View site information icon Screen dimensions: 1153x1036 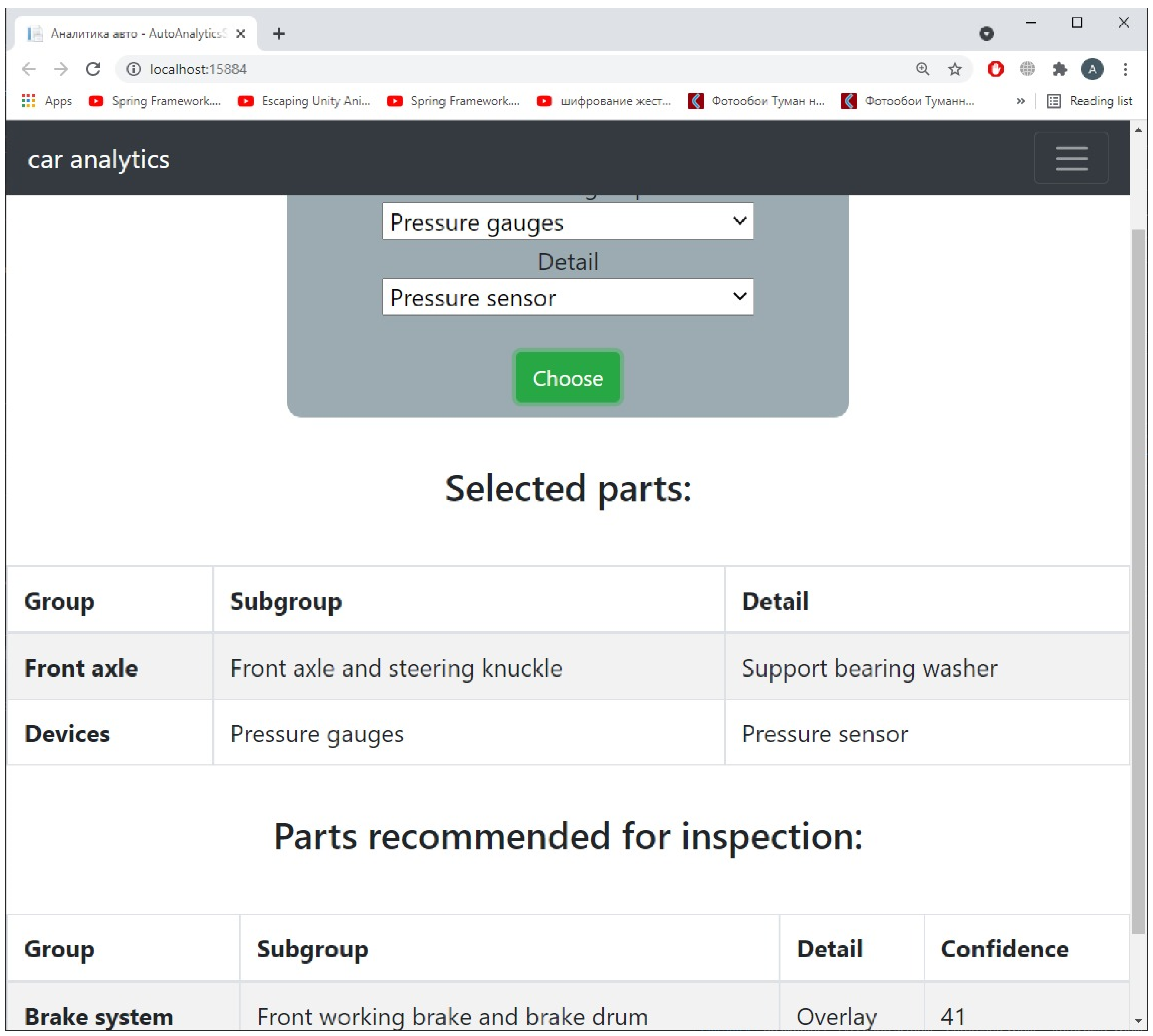[133, 69]
